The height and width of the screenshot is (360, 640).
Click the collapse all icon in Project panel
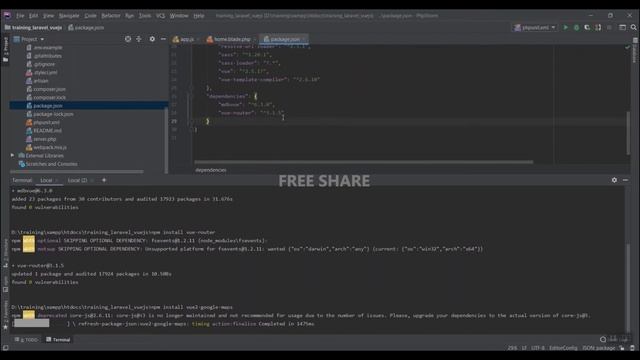click(x=139, y=39)
